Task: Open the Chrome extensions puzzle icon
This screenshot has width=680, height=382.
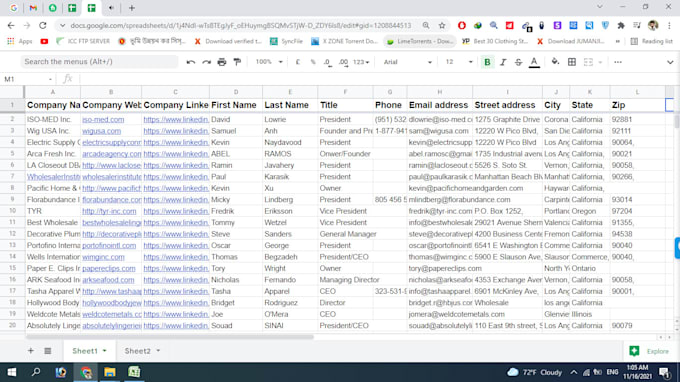Action: tap(621, 26)
